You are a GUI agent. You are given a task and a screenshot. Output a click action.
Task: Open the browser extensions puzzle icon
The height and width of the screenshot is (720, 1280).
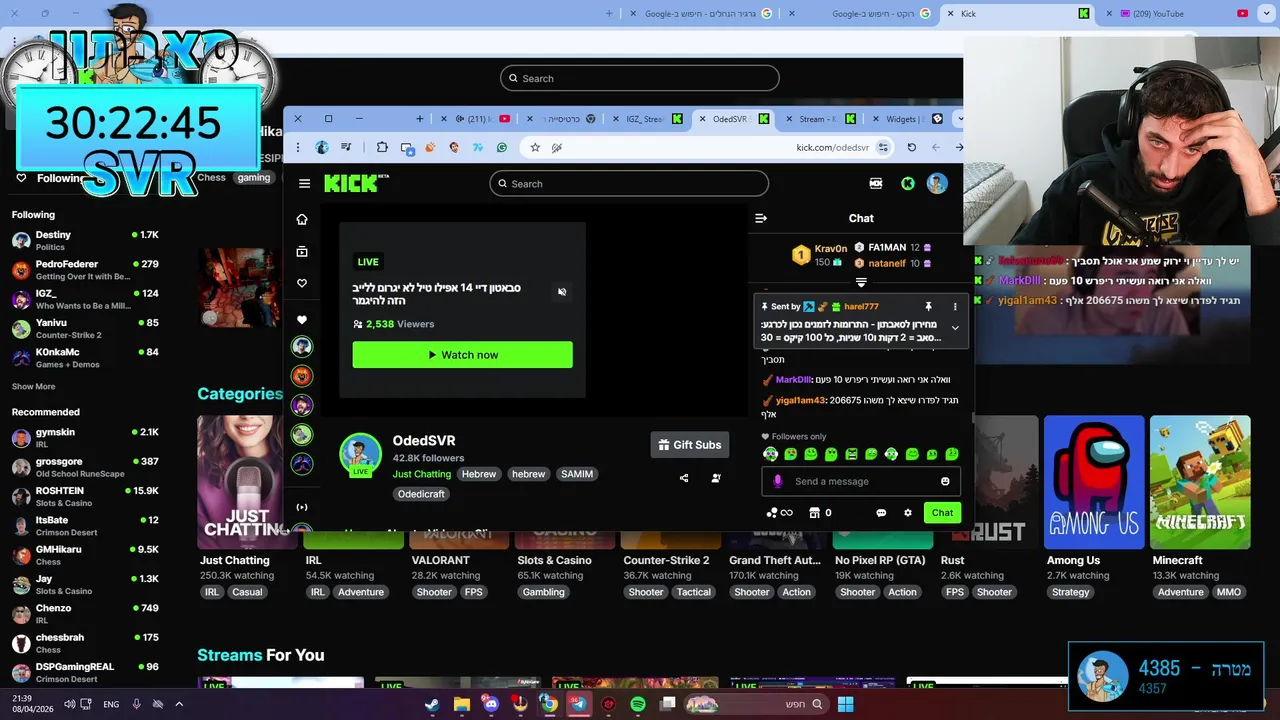tap(382, 147)
